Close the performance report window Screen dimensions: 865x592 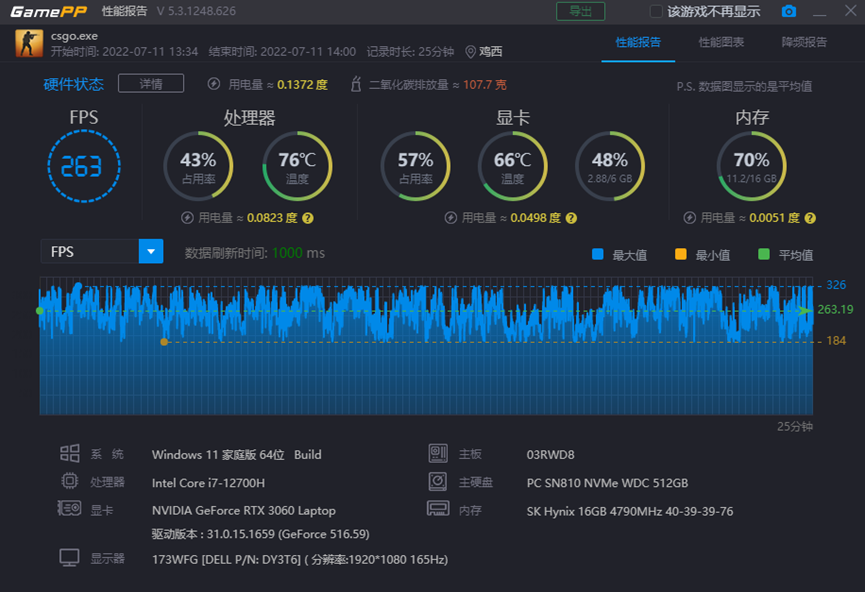pos(848,11)
